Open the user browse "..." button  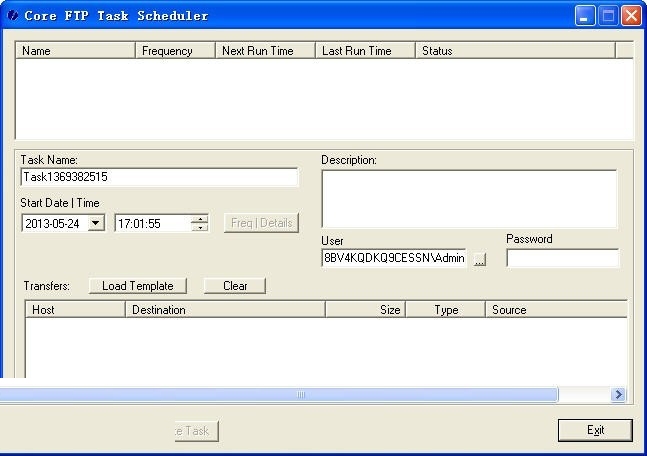[480, 259]
